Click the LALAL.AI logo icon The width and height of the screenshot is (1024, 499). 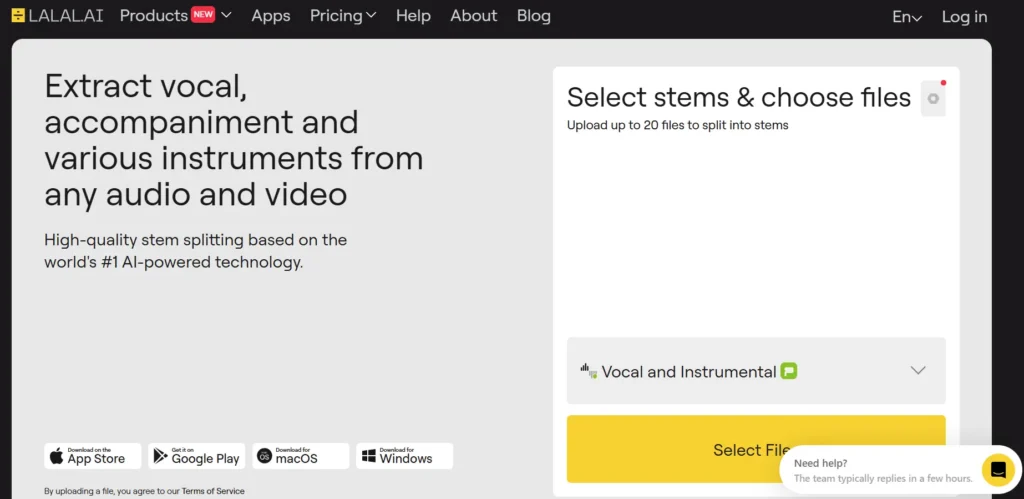point(18,16)
